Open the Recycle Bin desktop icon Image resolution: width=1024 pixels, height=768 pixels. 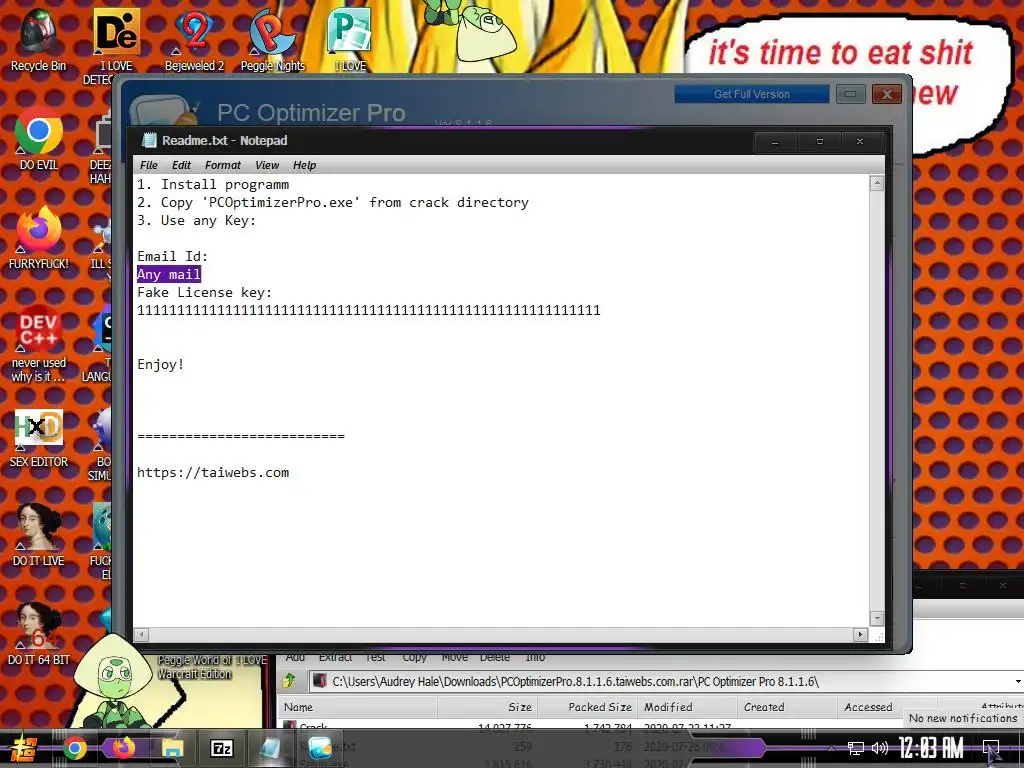coord(38,39)
